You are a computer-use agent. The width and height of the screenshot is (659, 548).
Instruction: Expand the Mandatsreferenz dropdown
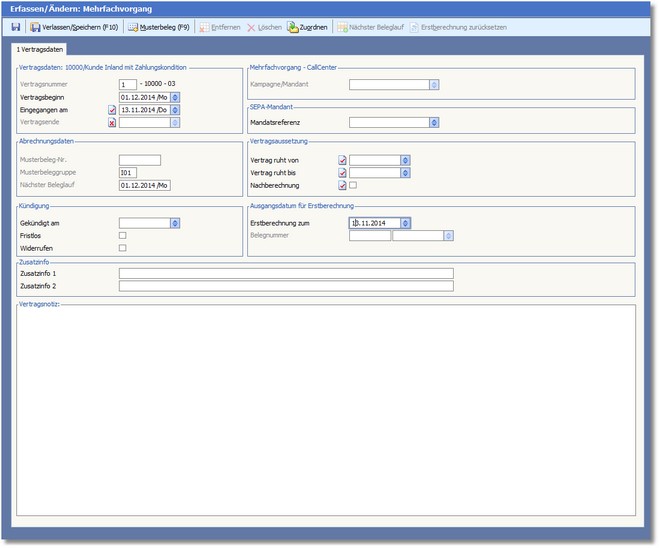(435, 122)
